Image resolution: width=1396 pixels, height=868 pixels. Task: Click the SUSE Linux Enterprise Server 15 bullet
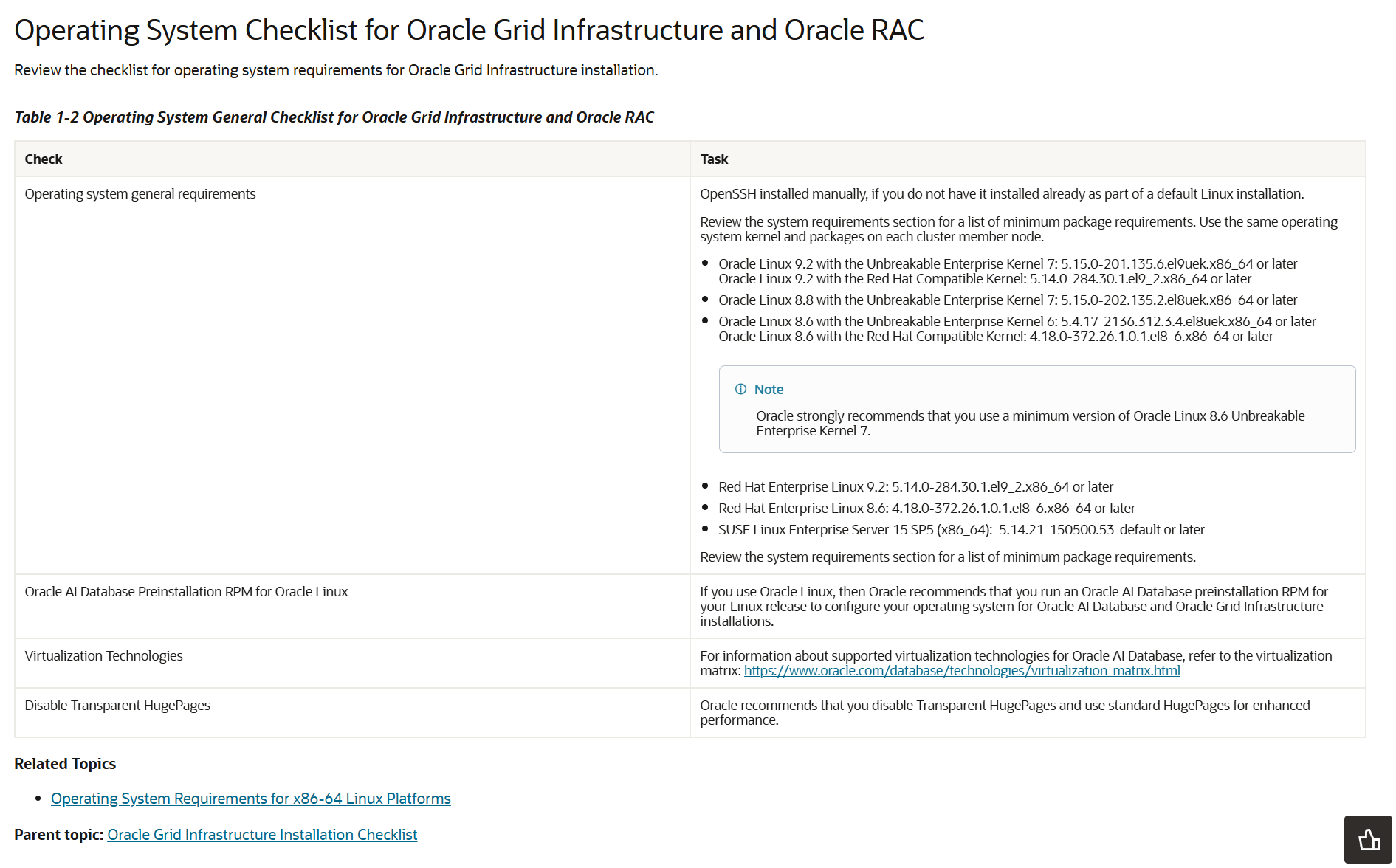point(960,530)
